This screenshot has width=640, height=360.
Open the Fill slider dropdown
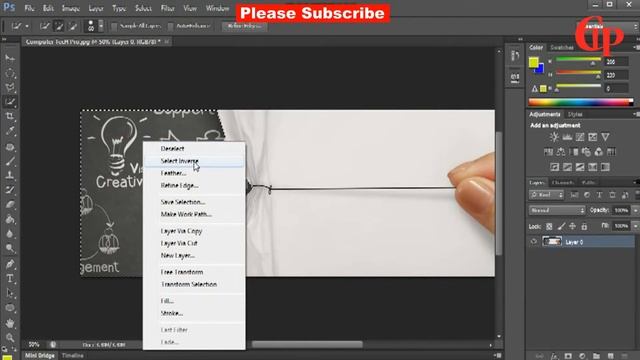[x=635, y=226]
